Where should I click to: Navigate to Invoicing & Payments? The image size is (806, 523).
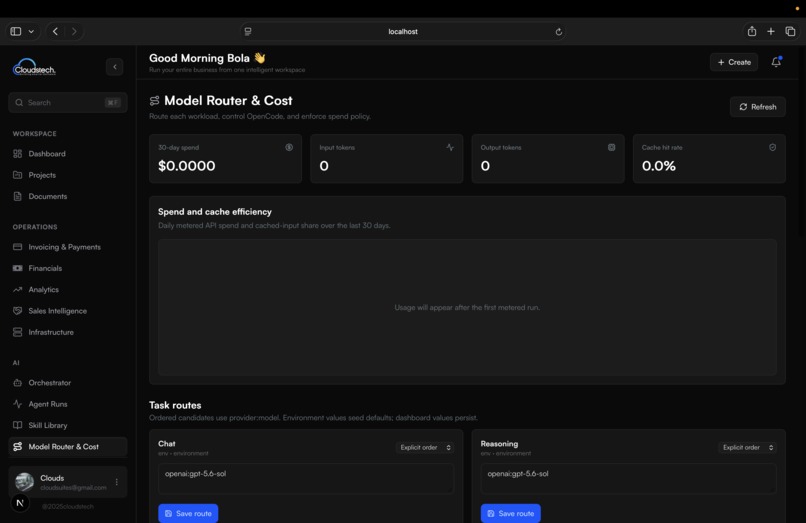pyautogui.click(x=68, y=247)
